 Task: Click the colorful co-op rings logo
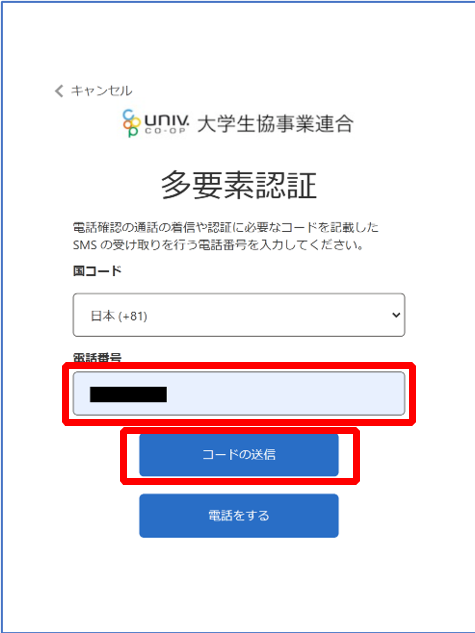click(x=132, y=123)
